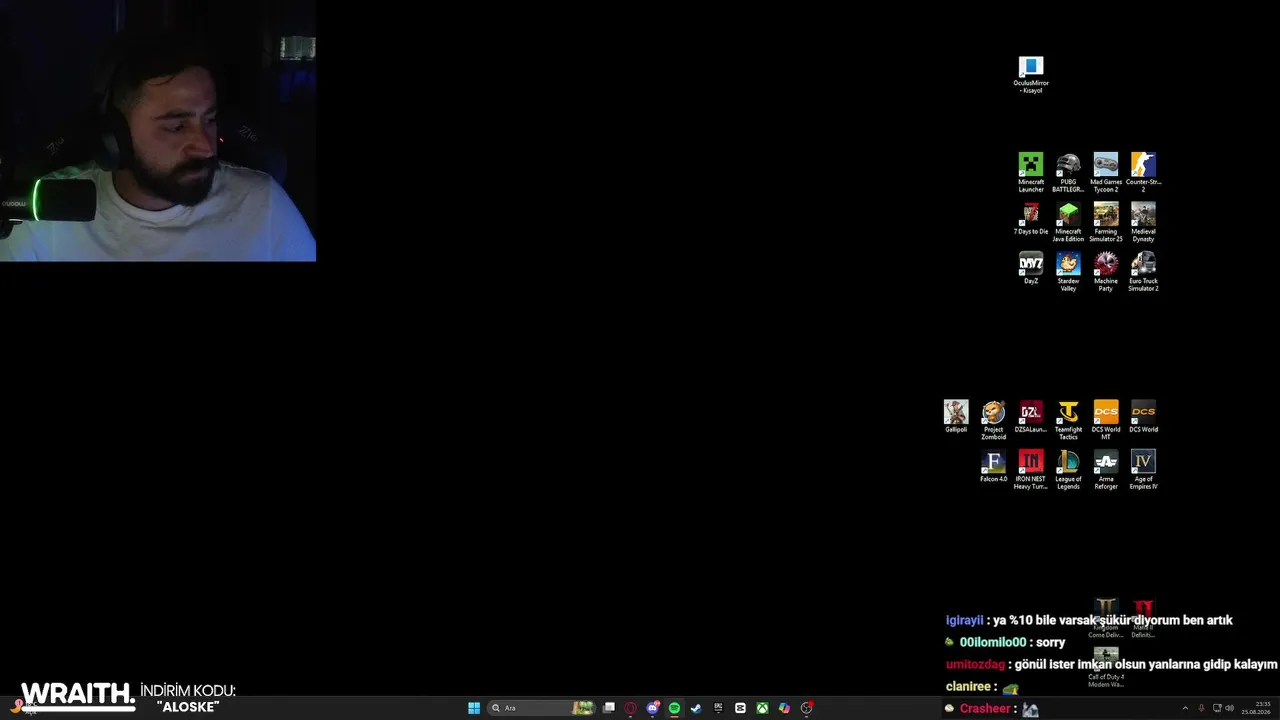This screenshot has width=1280, height=720.
Task: Open Epic Games Launcher taskbar icon
Action: point(718,708)
